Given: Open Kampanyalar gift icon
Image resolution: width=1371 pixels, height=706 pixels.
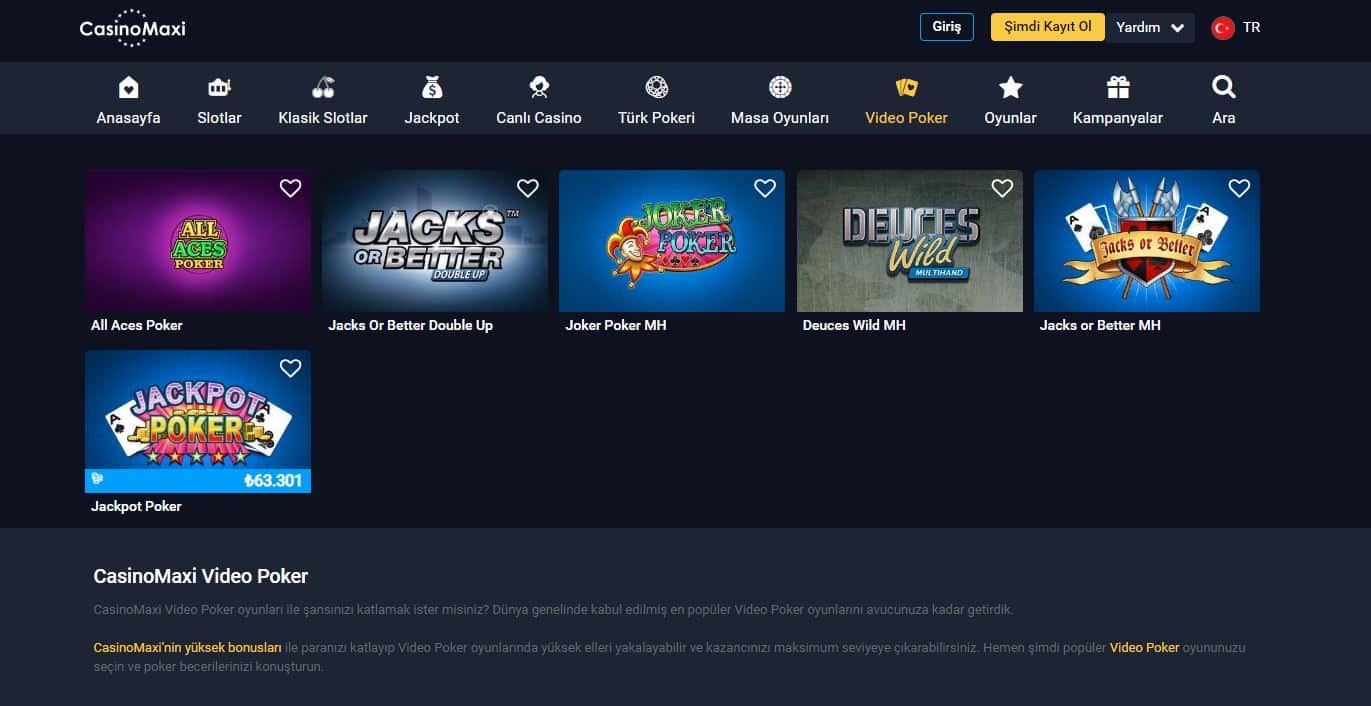Looking at the screenshot, I should [1118, 87].
